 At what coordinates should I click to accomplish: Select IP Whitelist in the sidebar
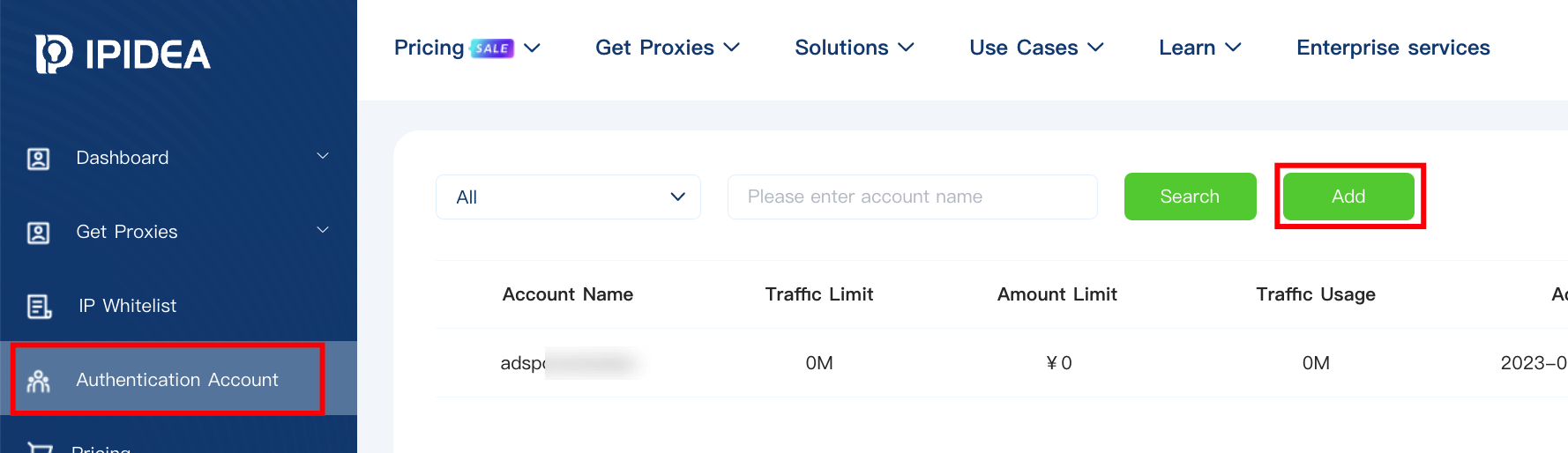(127, 306)
